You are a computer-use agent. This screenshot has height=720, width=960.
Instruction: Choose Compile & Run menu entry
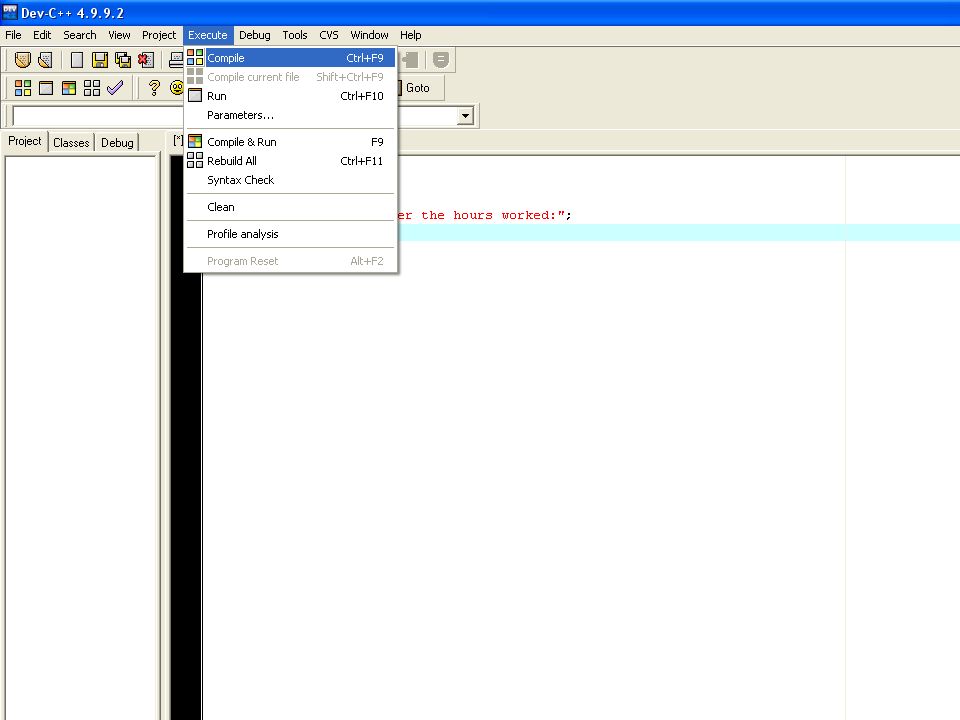(291, 141)
